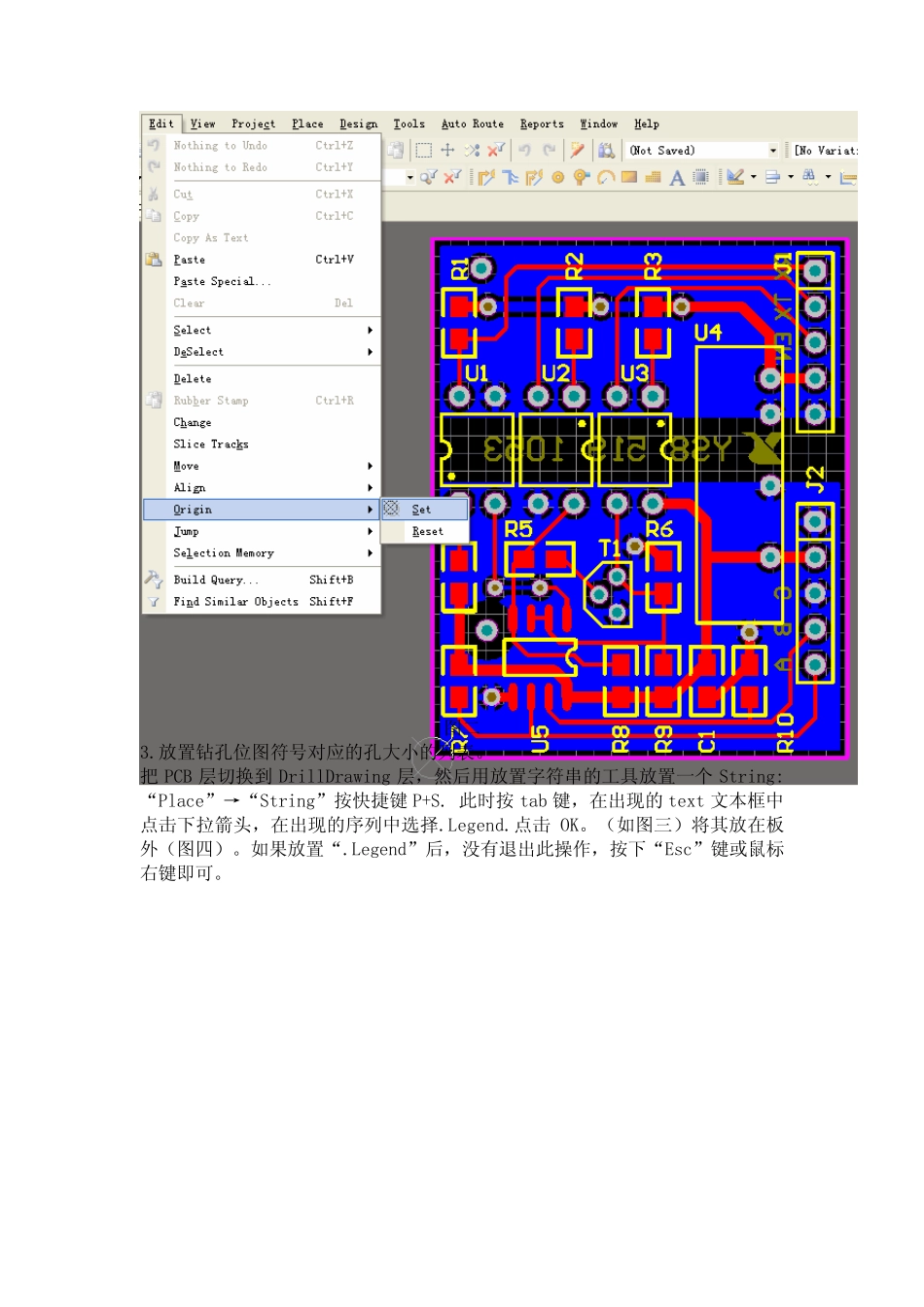
Task: Choose Set in the Origin submenu
Action: point(424,509)
